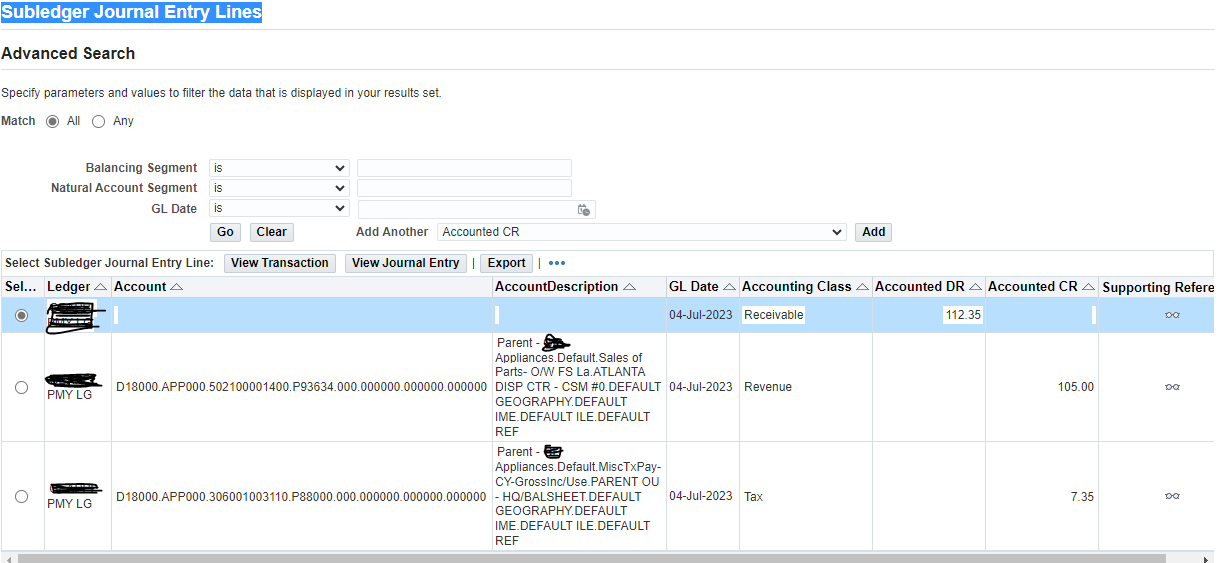Viewport: 1220px width, 563px height.
Task: Click the MiscTxPay account description cell
Action: 578,496
